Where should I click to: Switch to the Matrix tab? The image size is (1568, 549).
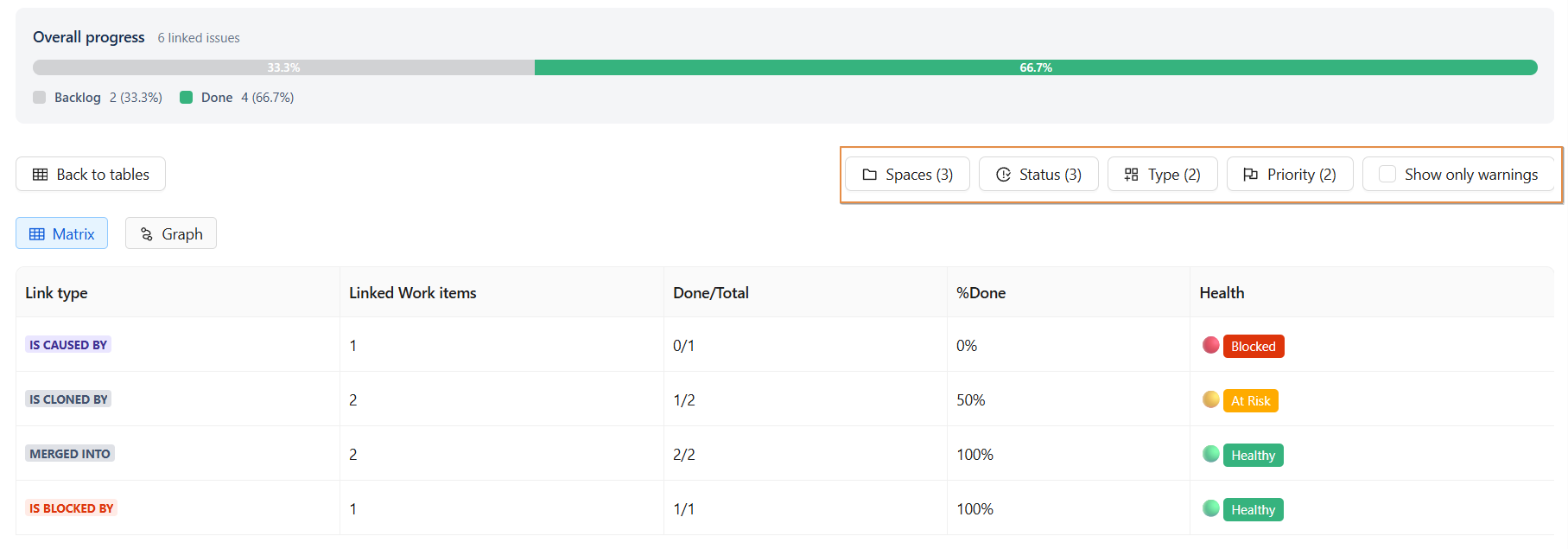tap(62, 233)
